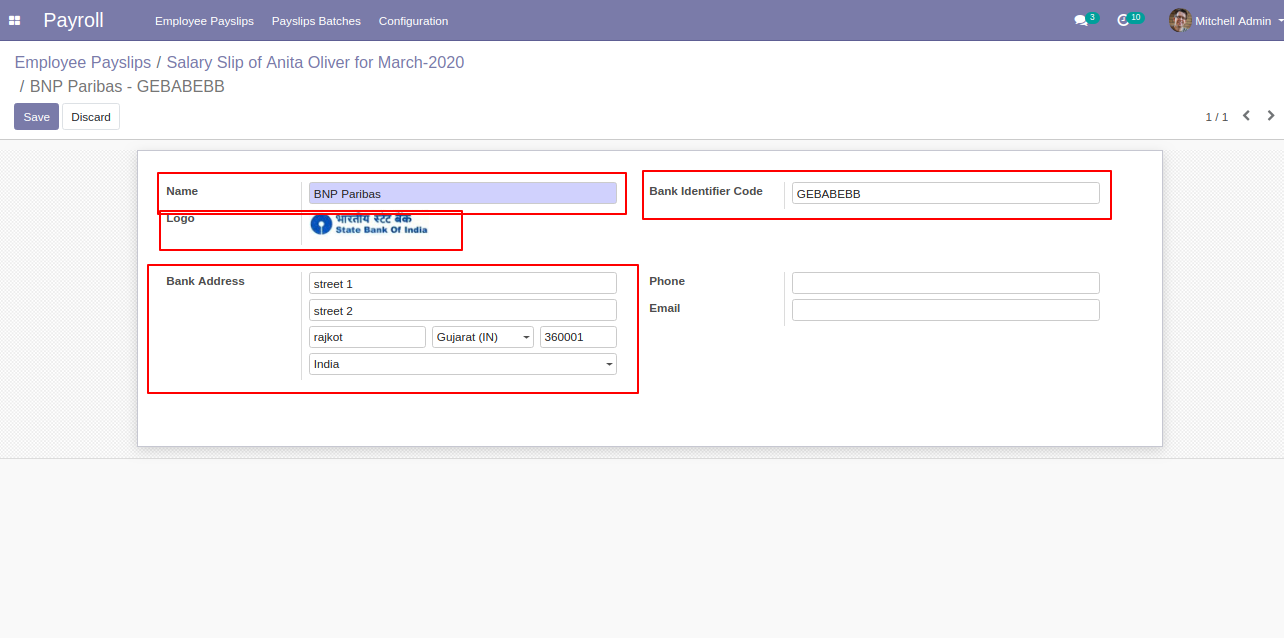Save the bank record
Screen dimensions: 1284x638
36,117
